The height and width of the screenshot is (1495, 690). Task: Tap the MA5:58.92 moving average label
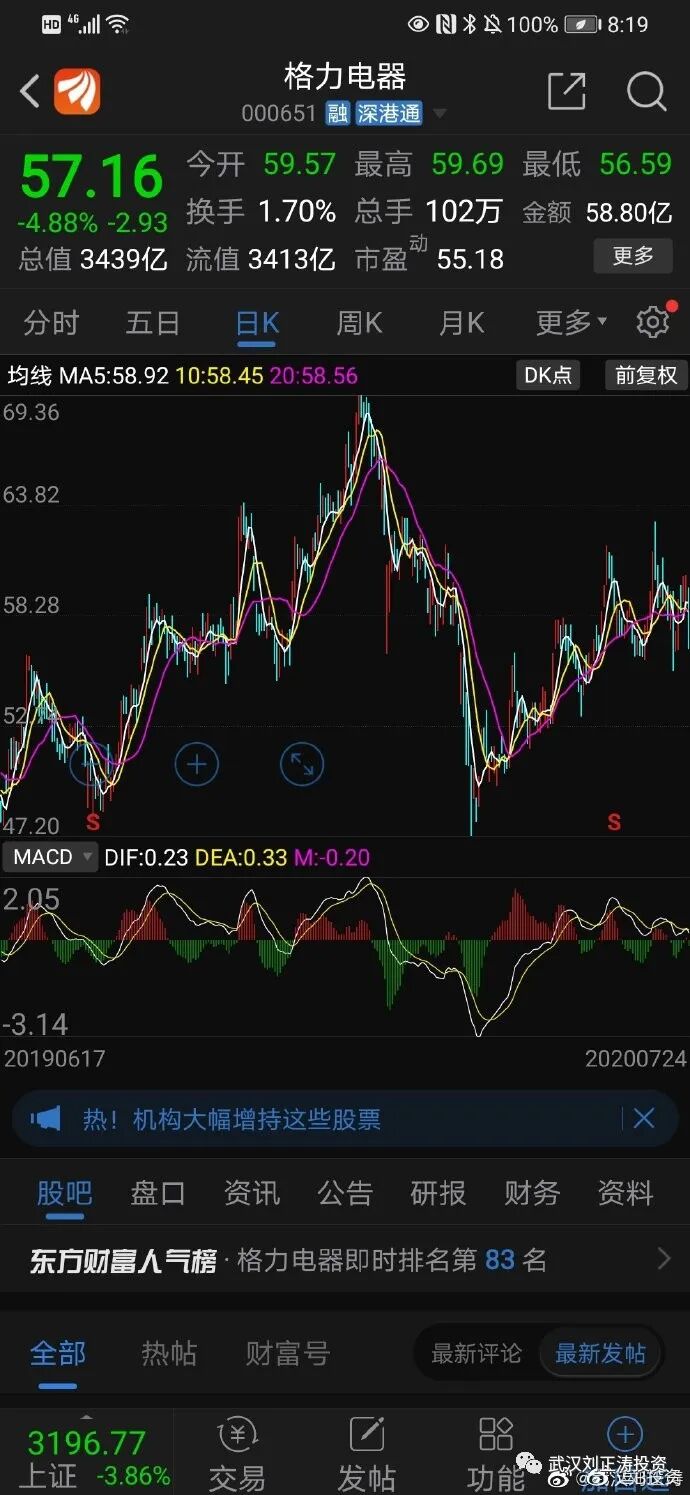pos(114,376)
